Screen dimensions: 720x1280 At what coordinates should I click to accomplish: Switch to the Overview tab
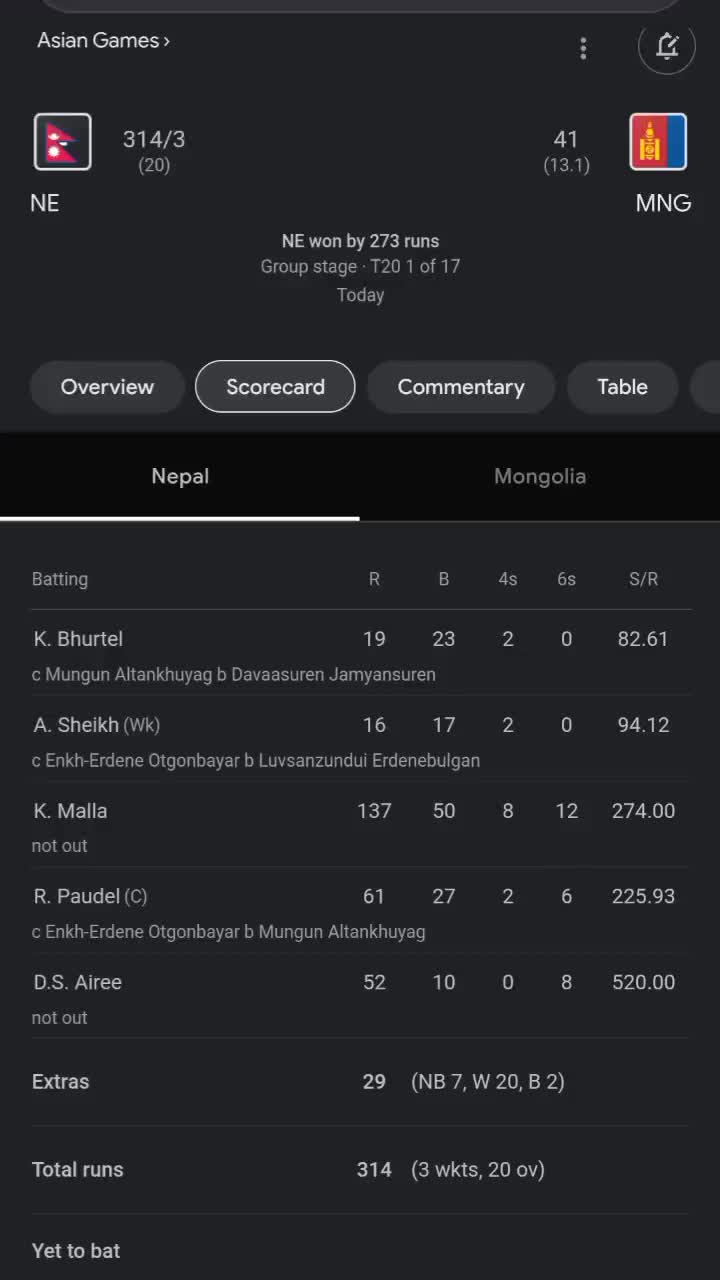point(107,387)
